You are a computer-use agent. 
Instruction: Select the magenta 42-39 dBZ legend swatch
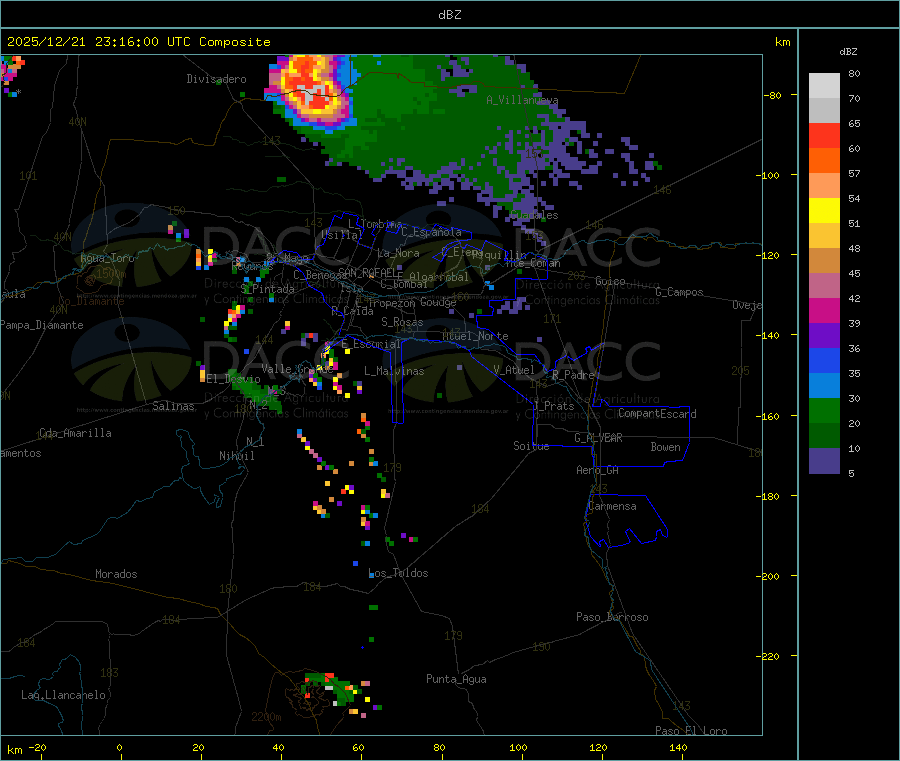click(x=824, y=310)
